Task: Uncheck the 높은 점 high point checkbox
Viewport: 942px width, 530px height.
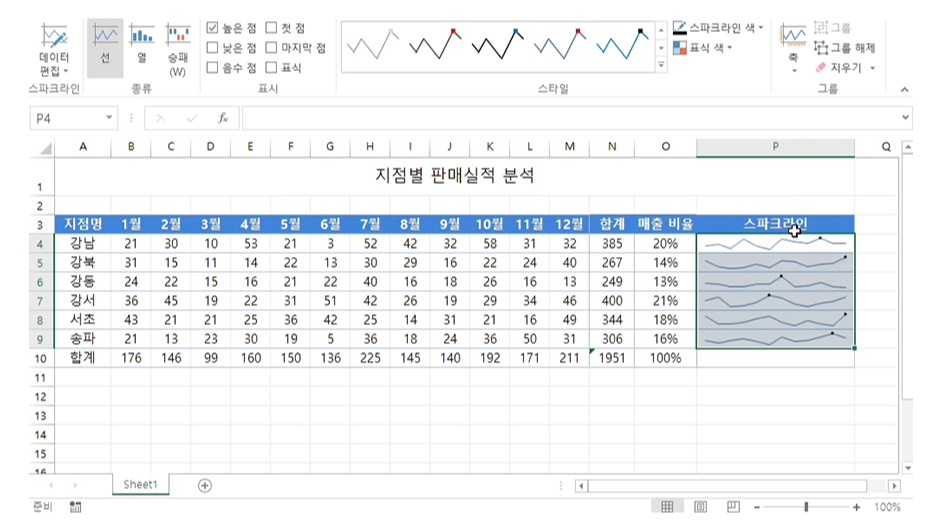Action: point(212,28)
